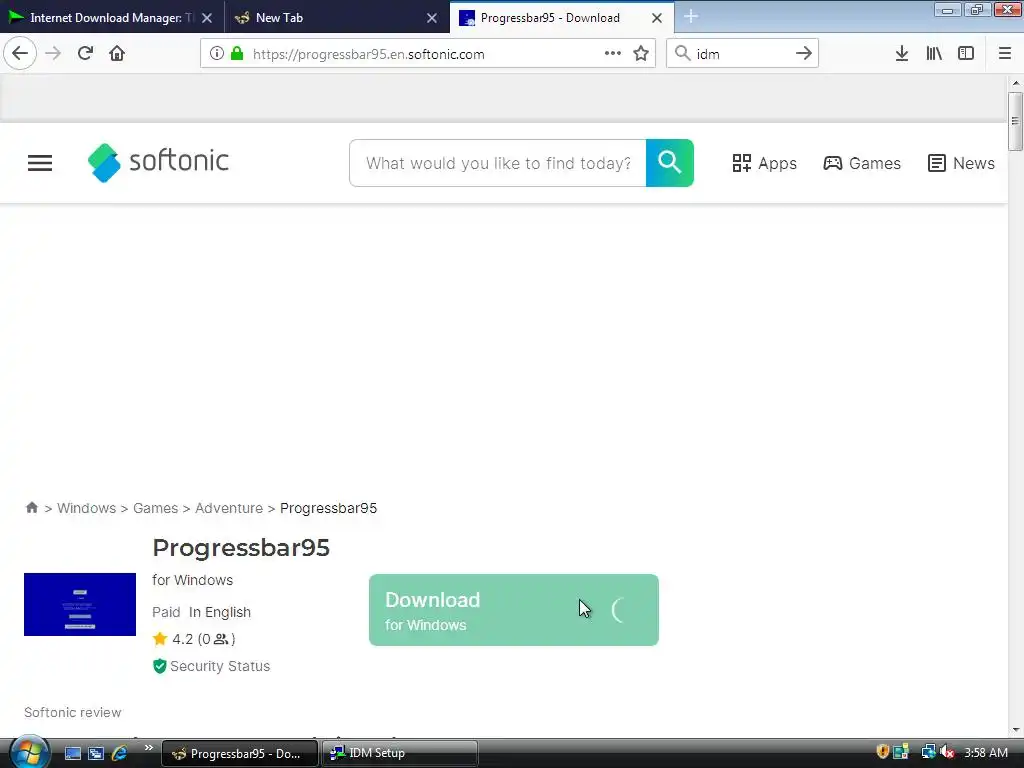1024x768 pixels.
Task: Focus the Softonic search field
Action: click(498, 163)
